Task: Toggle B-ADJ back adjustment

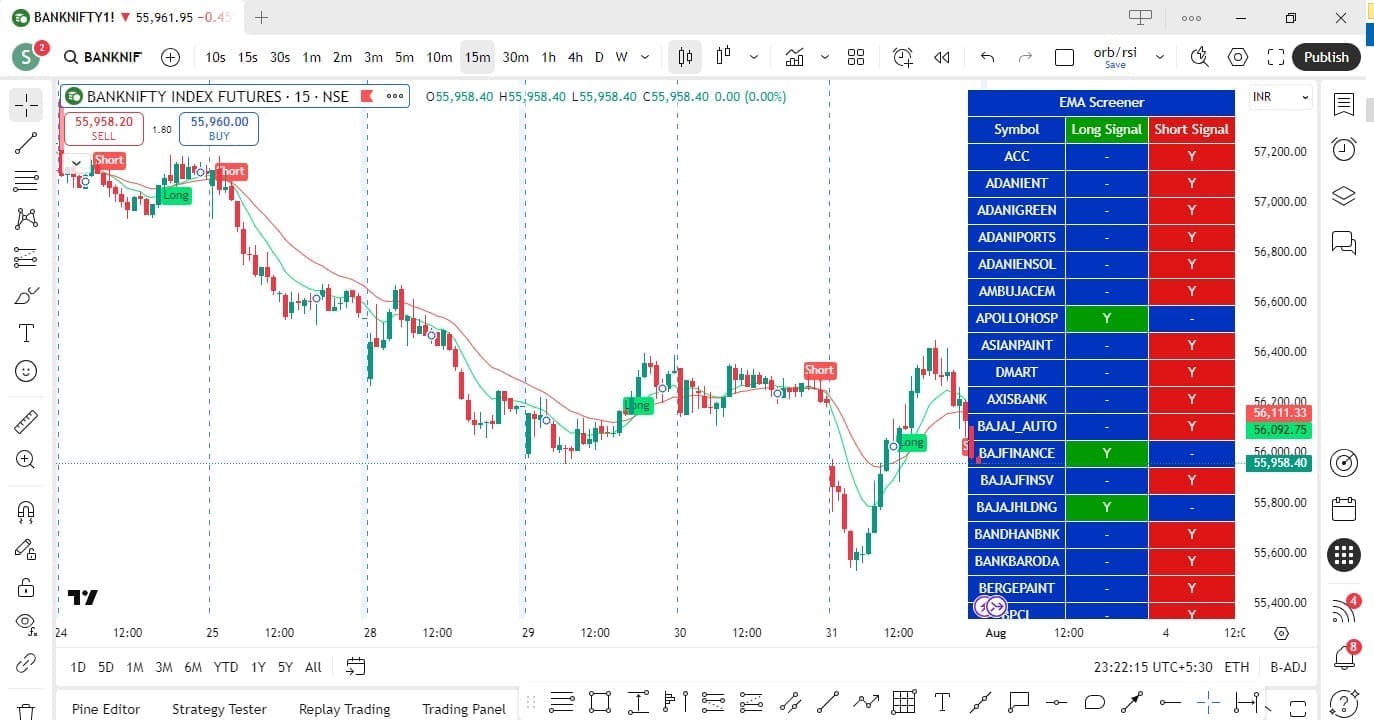Action: pos(1288,667)
